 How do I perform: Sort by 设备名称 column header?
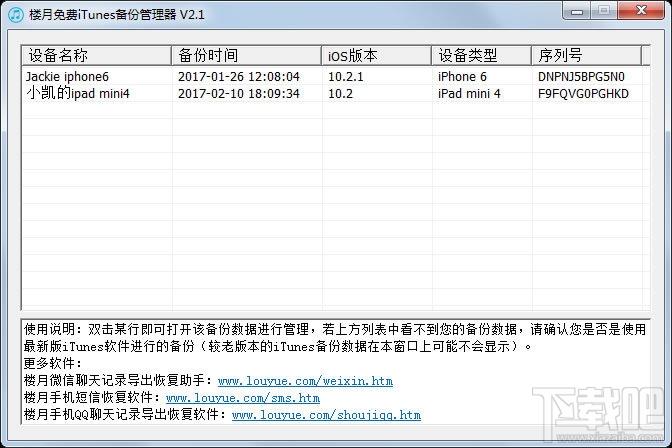click(x=97, y=55)
